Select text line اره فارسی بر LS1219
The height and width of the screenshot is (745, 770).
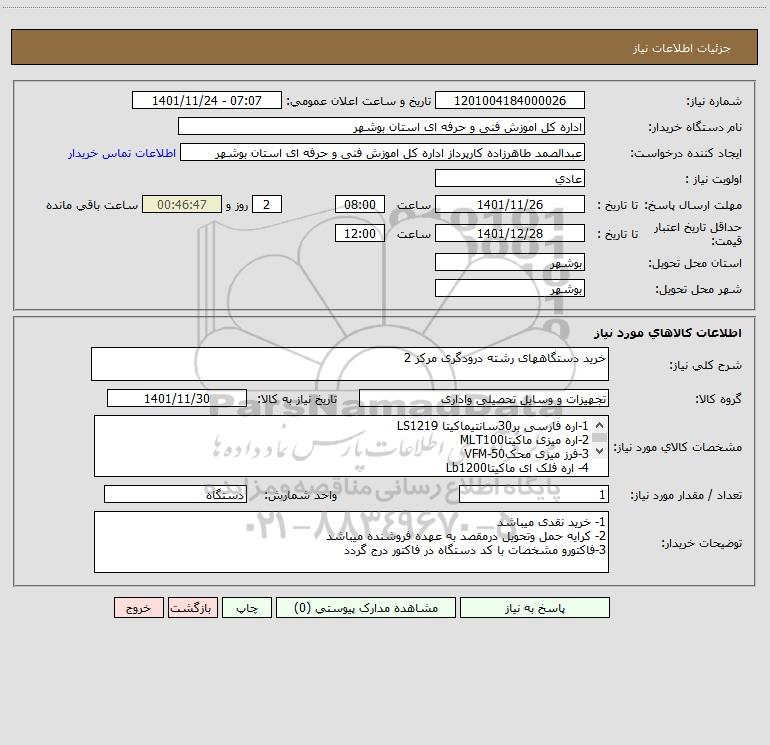pyautogui.click(x=493, y=425)
